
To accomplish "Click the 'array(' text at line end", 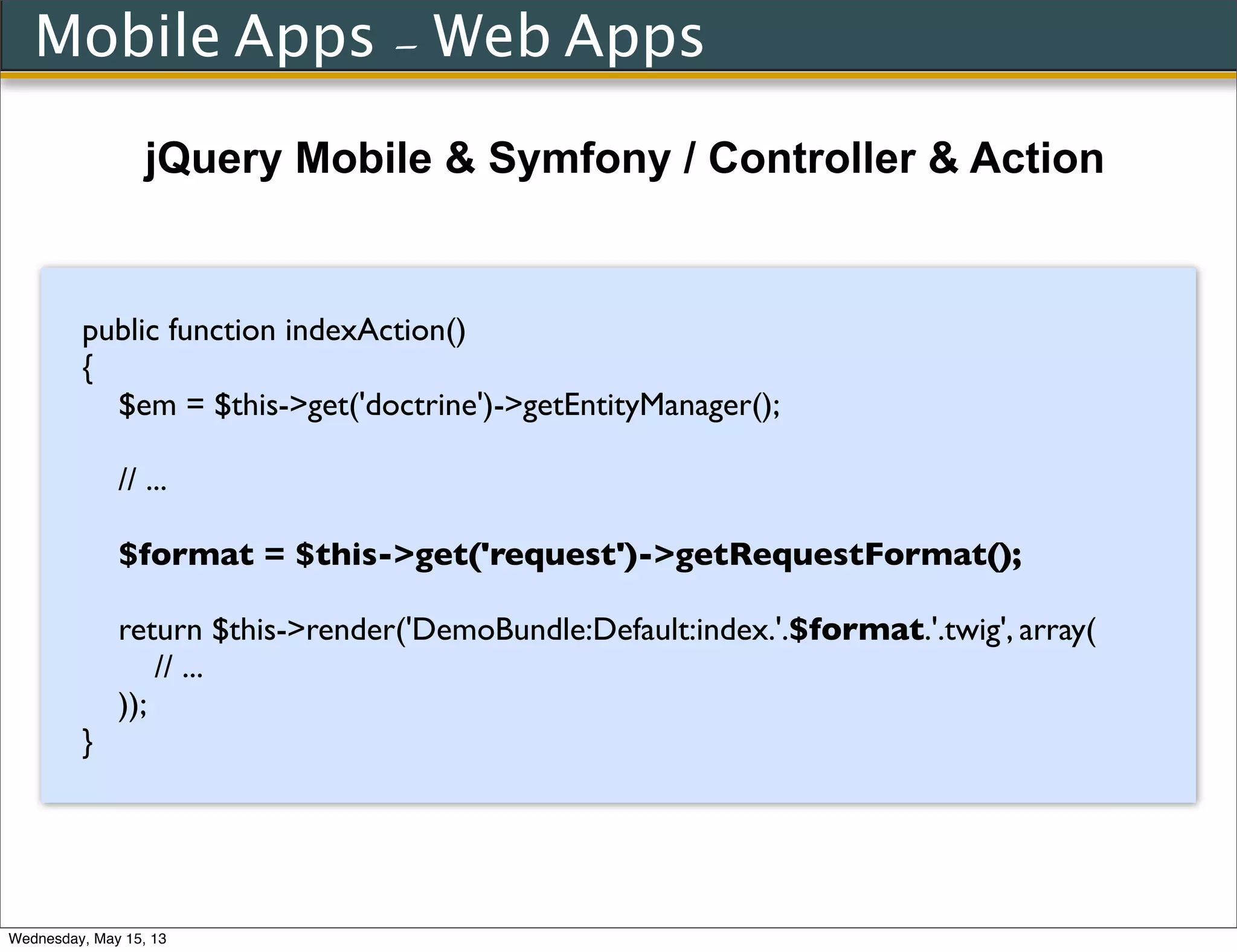I will [1057, 630].
